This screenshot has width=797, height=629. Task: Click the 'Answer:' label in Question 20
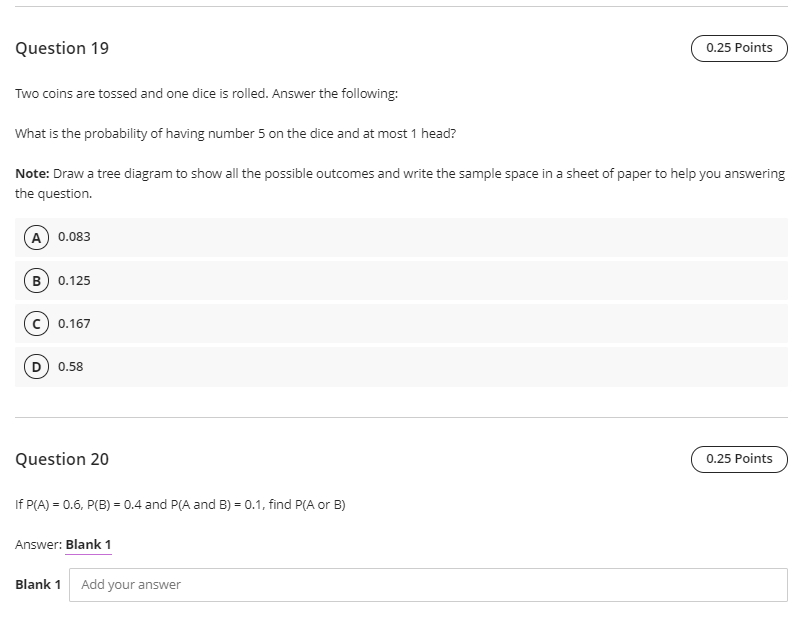click(39, 545)
